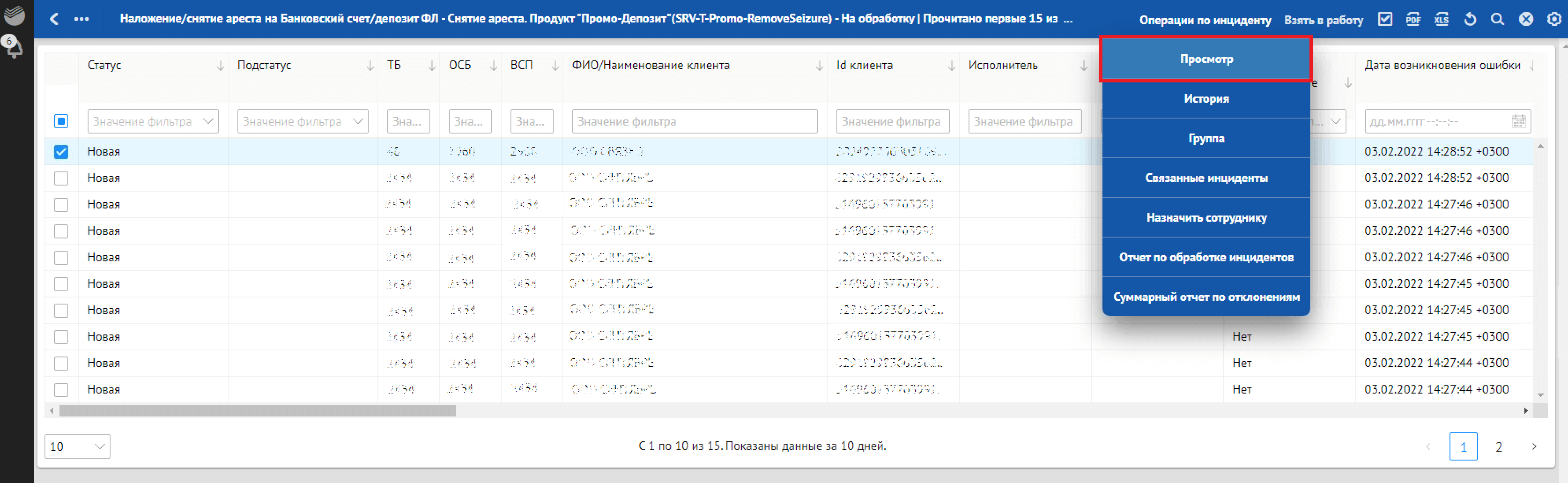Check the last row's checkbox
The image size is (1568, 483).
tap(61, 390)
